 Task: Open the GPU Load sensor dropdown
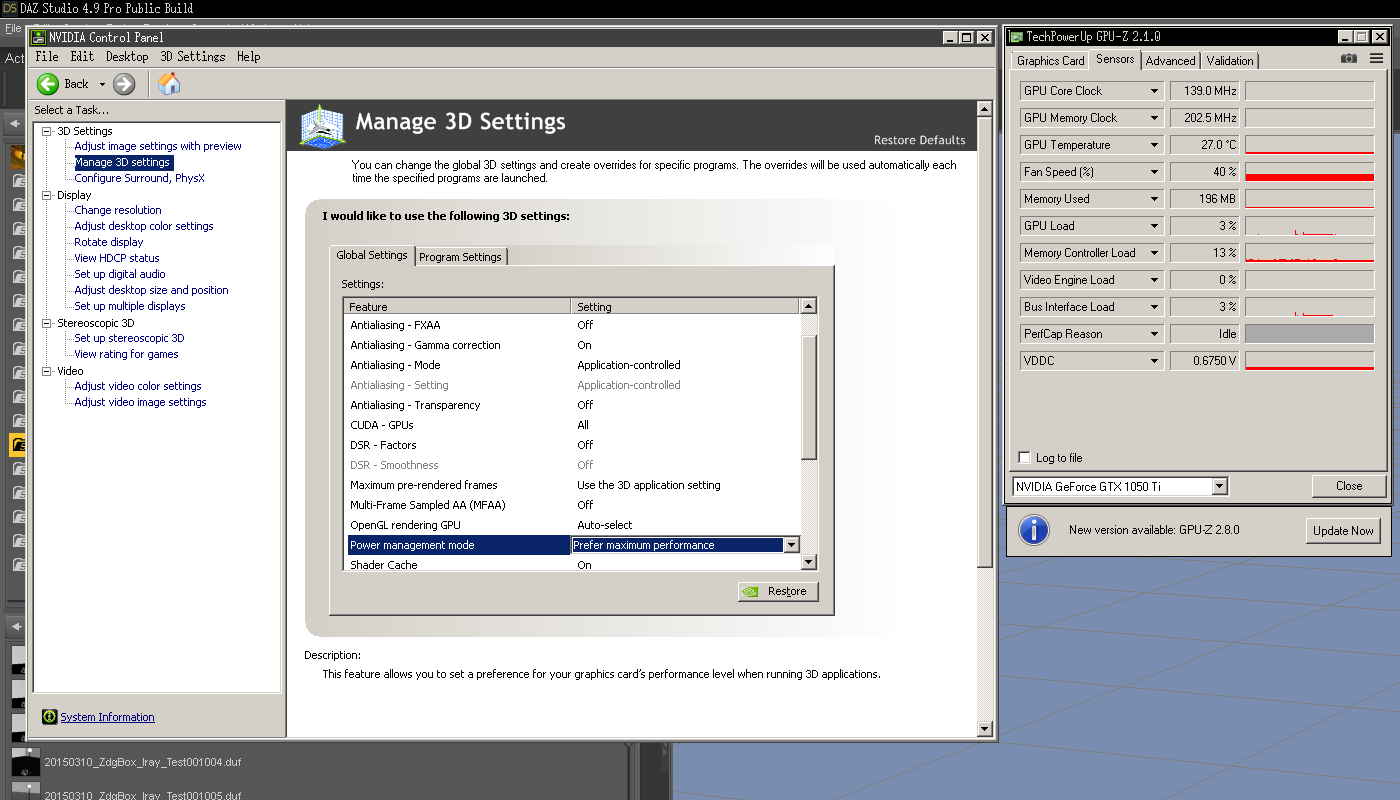click(1154, 226)
